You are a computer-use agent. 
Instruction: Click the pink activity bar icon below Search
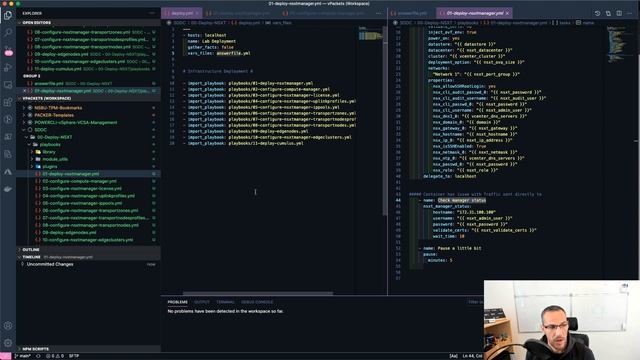[x=9, y=52]
